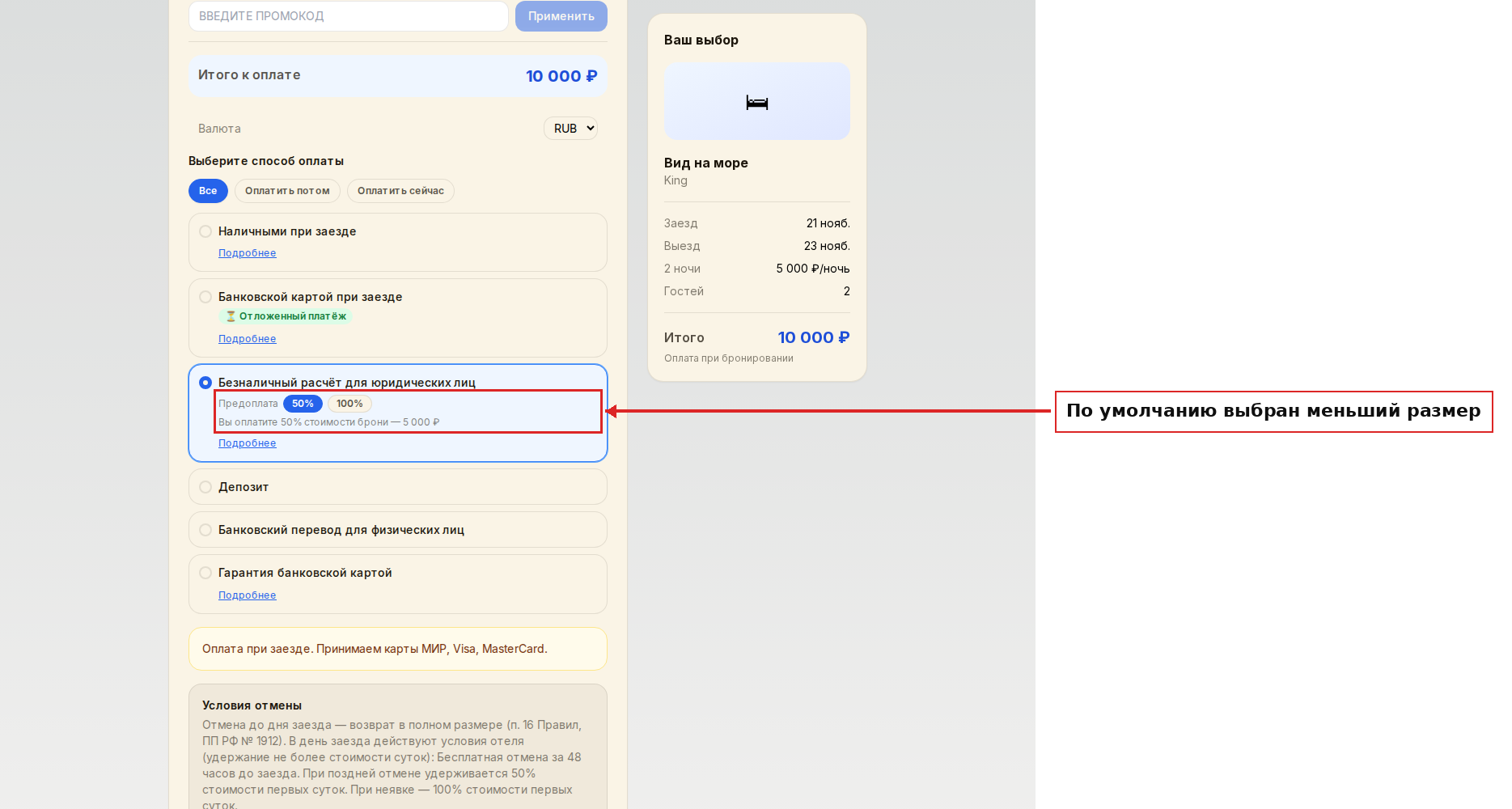The image size is (1512, 809).
Task: Choose Гарантия банковской картой radio
Action: click(205, 573)
